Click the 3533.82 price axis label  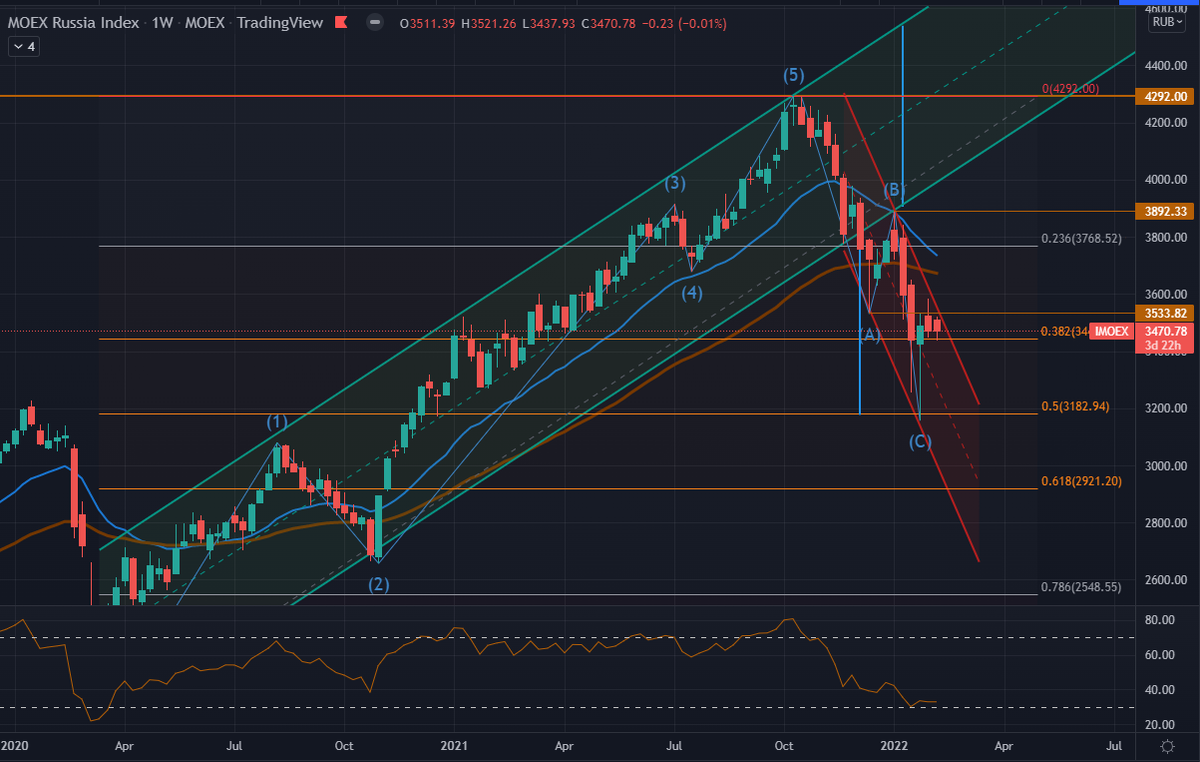[x=1166, y=313]
